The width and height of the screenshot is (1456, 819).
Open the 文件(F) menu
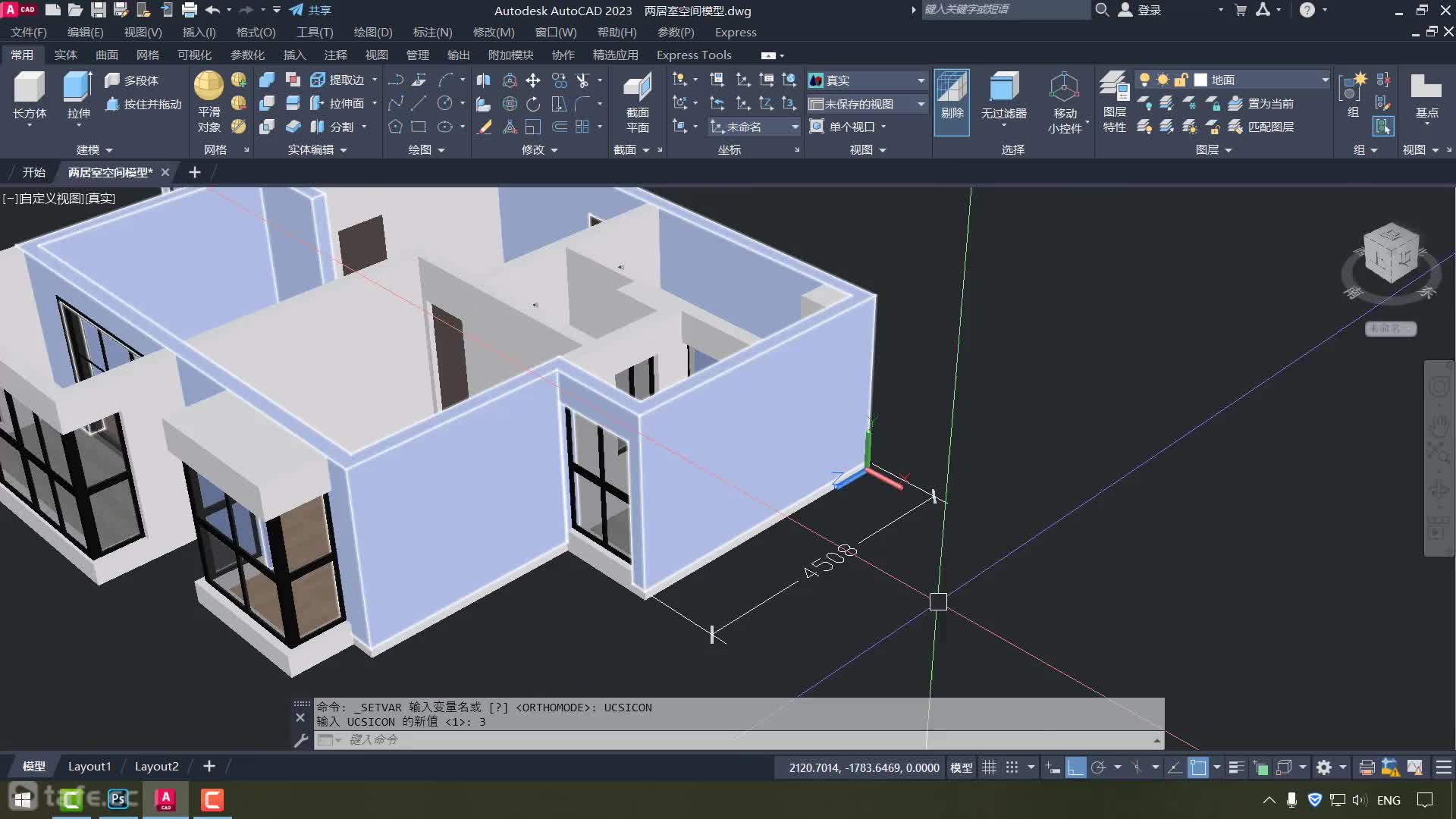click(x=29, y=33)
